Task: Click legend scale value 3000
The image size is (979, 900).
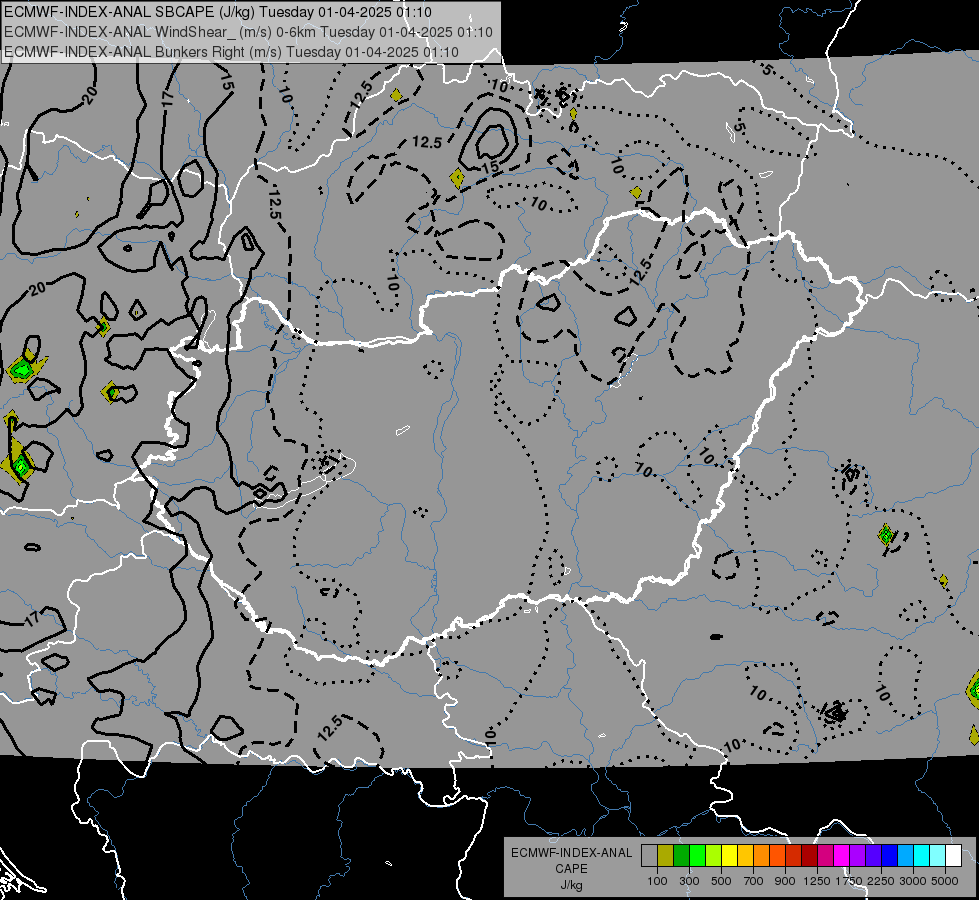Action: coord(913,881)
